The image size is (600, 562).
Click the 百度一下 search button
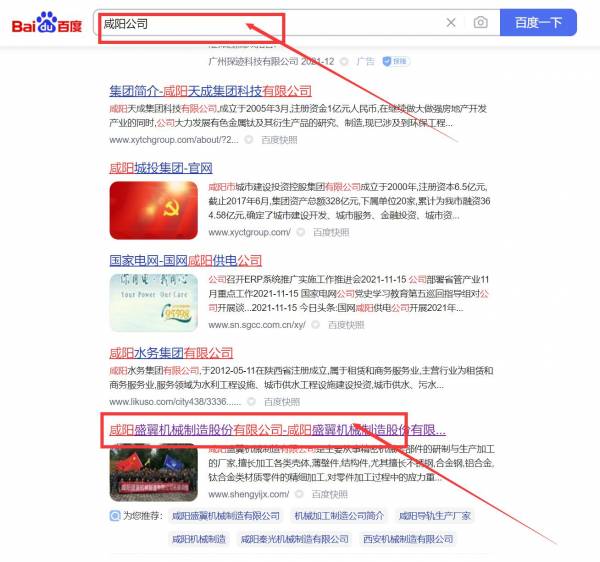point(538,23)
